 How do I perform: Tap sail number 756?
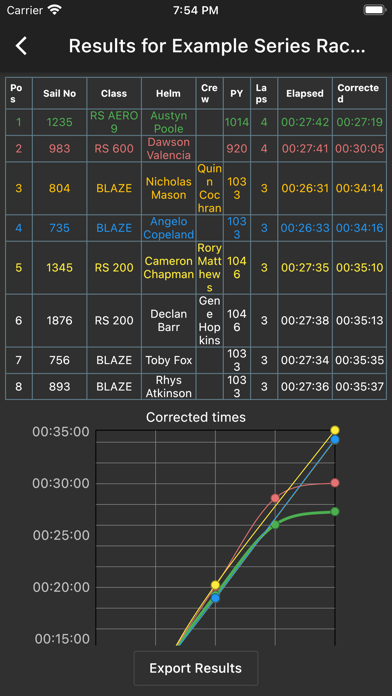coord(59,360)
